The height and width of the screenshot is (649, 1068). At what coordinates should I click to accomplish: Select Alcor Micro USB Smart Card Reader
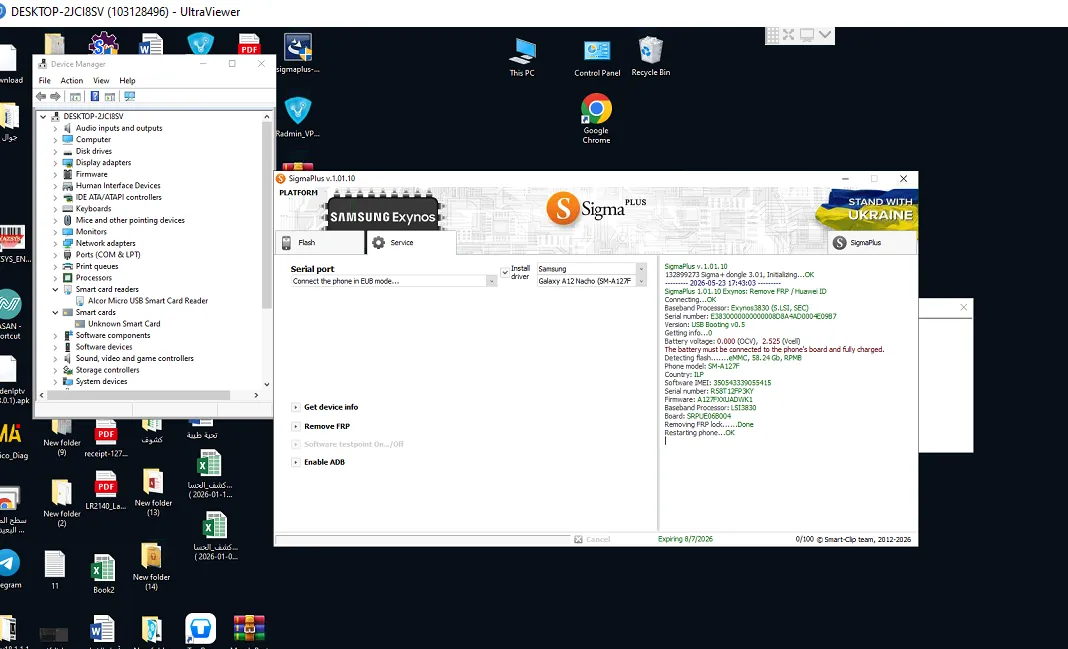147,301
